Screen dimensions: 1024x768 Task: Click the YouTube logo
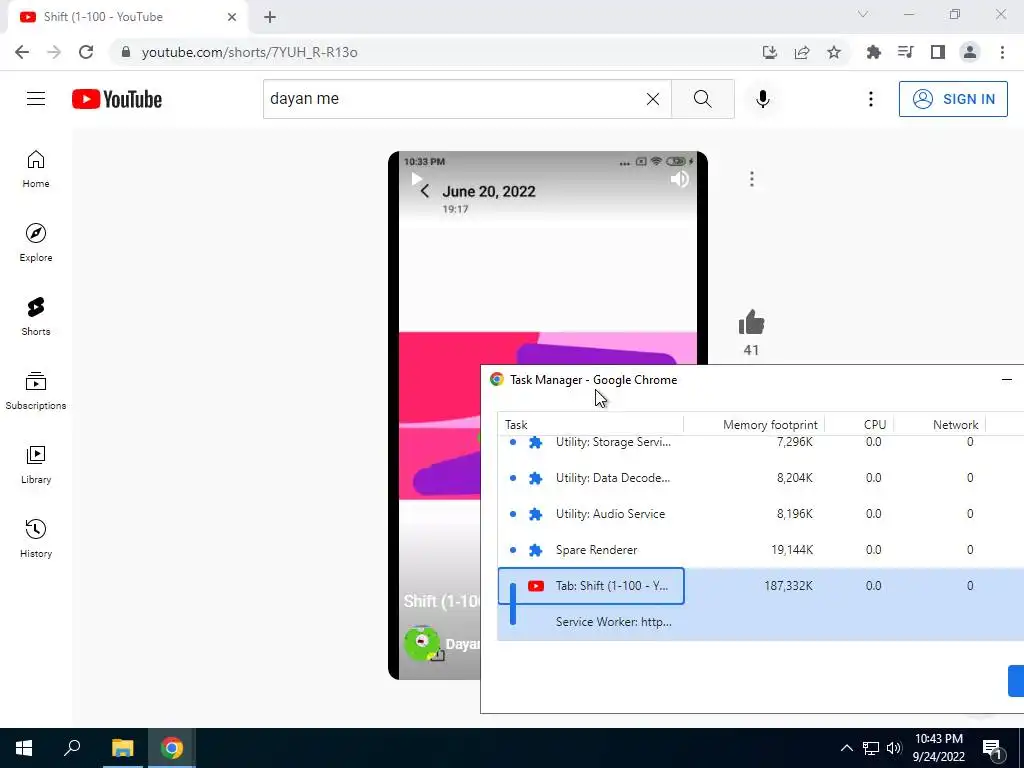[x=117, y=99]
